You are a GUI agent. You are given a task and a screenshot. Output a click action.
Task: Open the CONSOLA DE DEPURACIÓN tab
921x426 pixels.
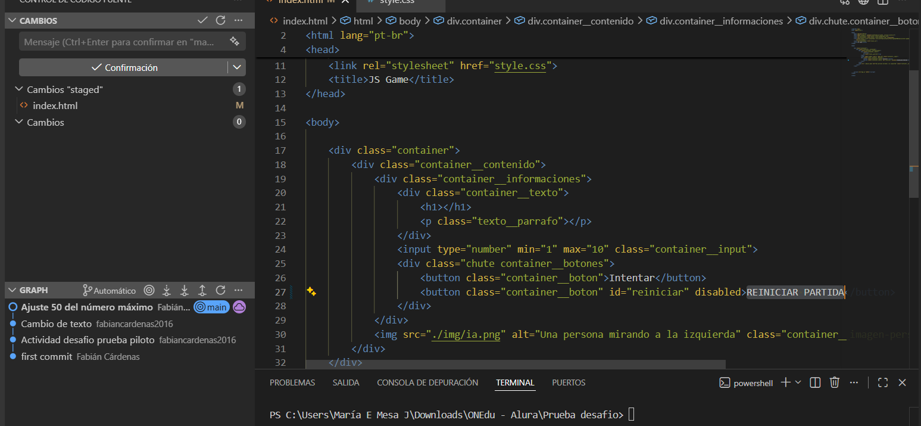[428, 383]
